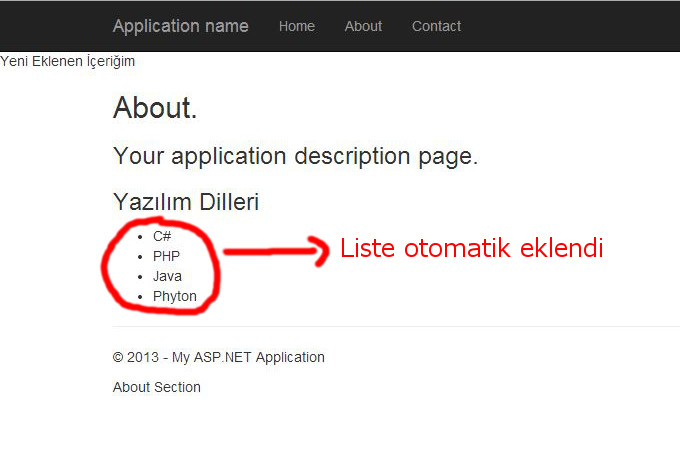Go to the About navigation item

(363, 26)
